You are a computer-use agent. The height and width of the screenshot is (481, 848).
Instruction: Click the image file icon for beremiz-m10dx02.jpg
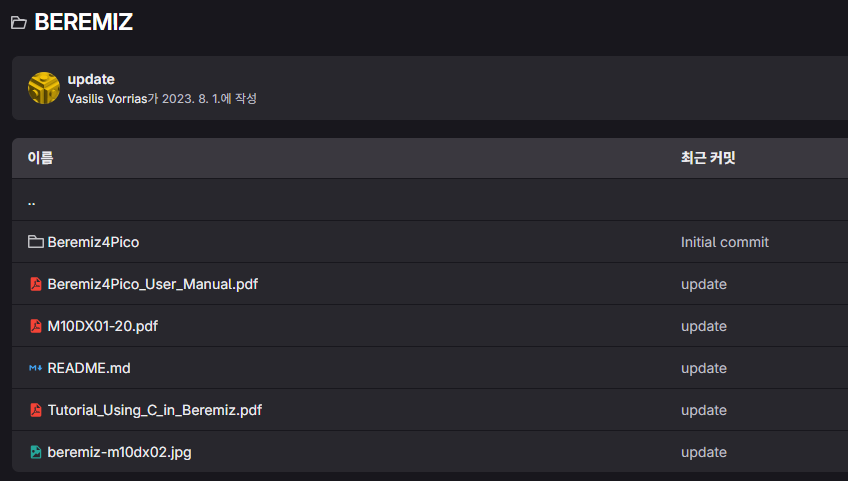(36, 452)
